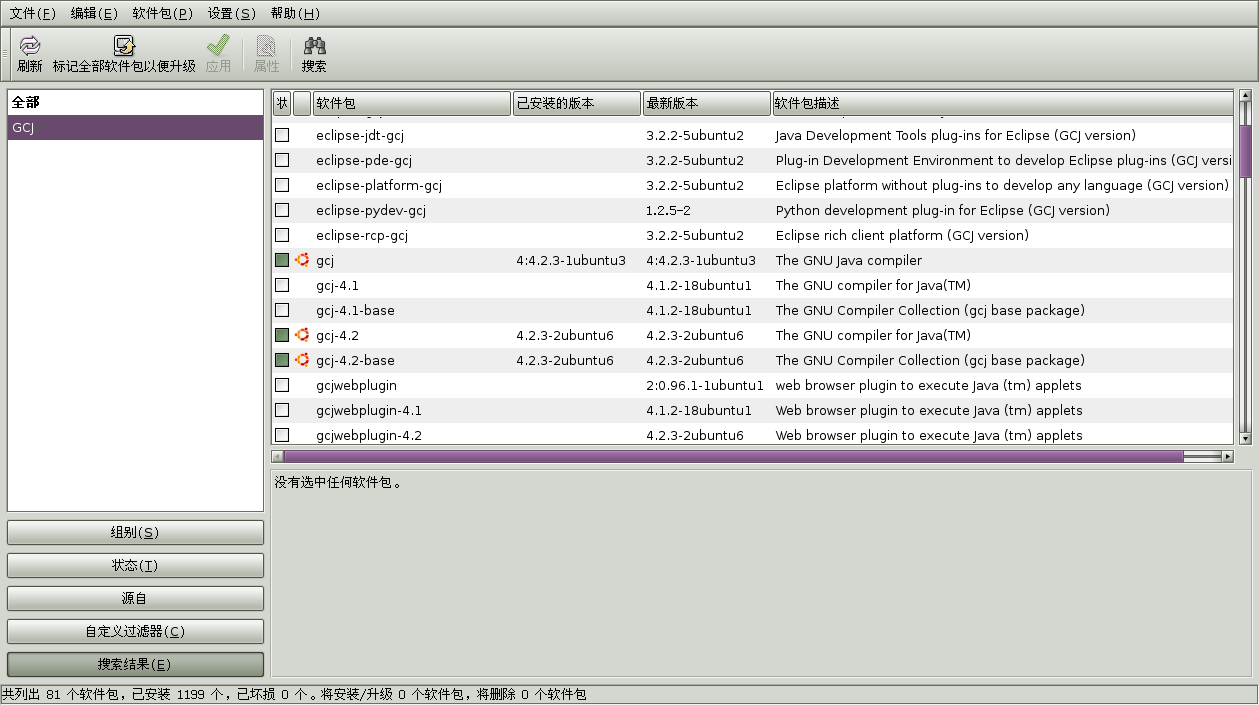Select the gcjwebplugin-4.1 package name
Viewport: 1259px width, 705px height.
click(x=369, y=410)
